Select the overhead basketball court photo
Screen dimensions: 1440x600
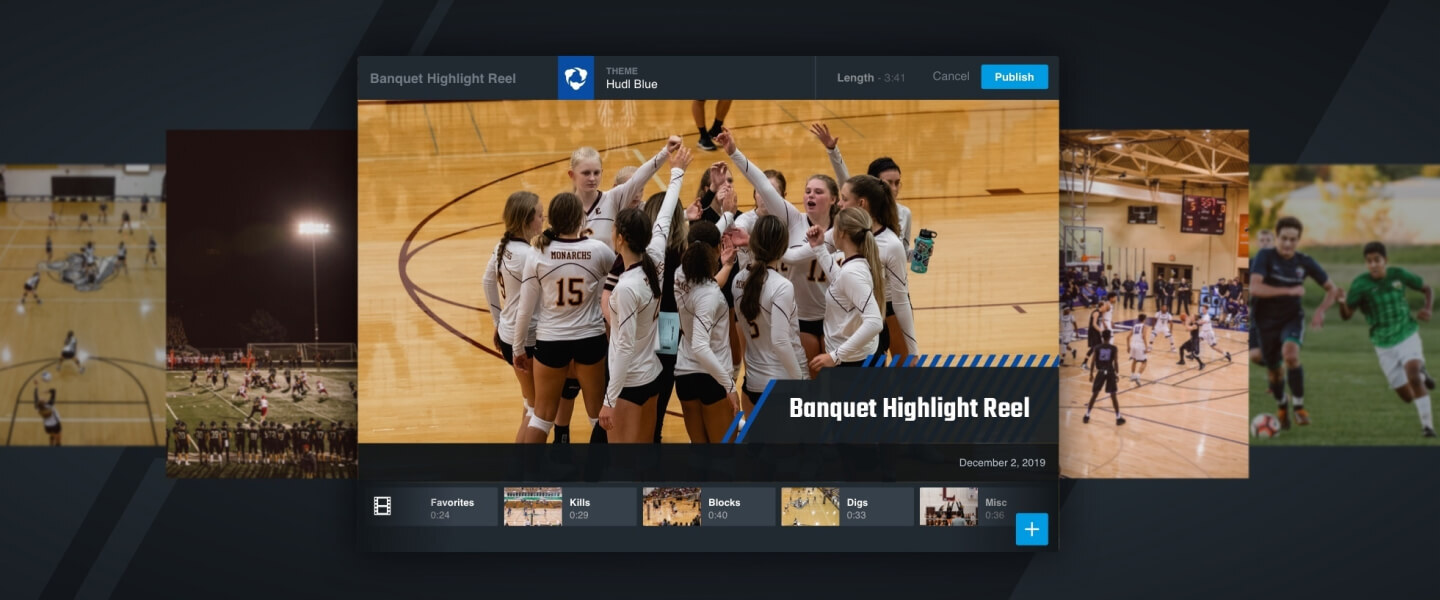(x=83, y=305)
